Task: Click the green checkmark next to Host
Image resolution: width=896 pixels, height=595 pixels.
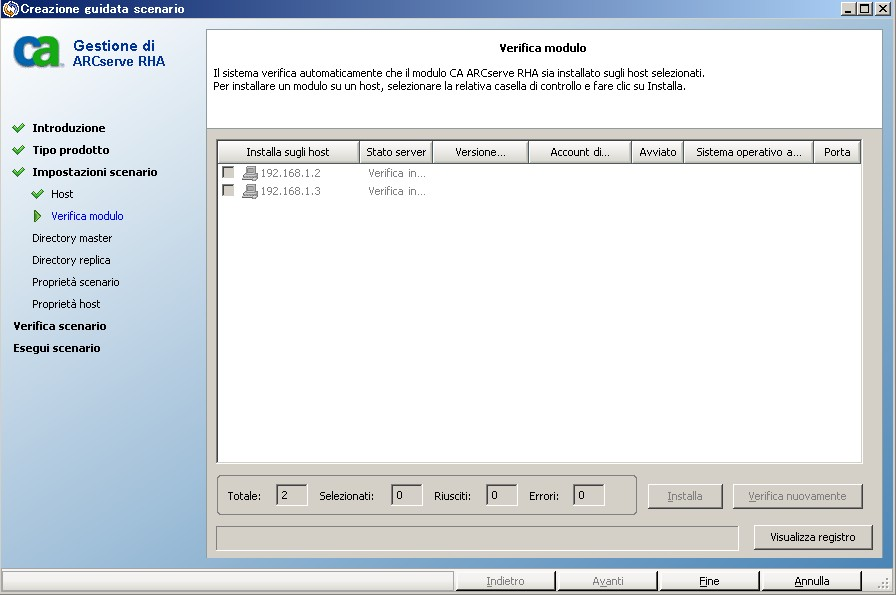Action: pos(38,195)
